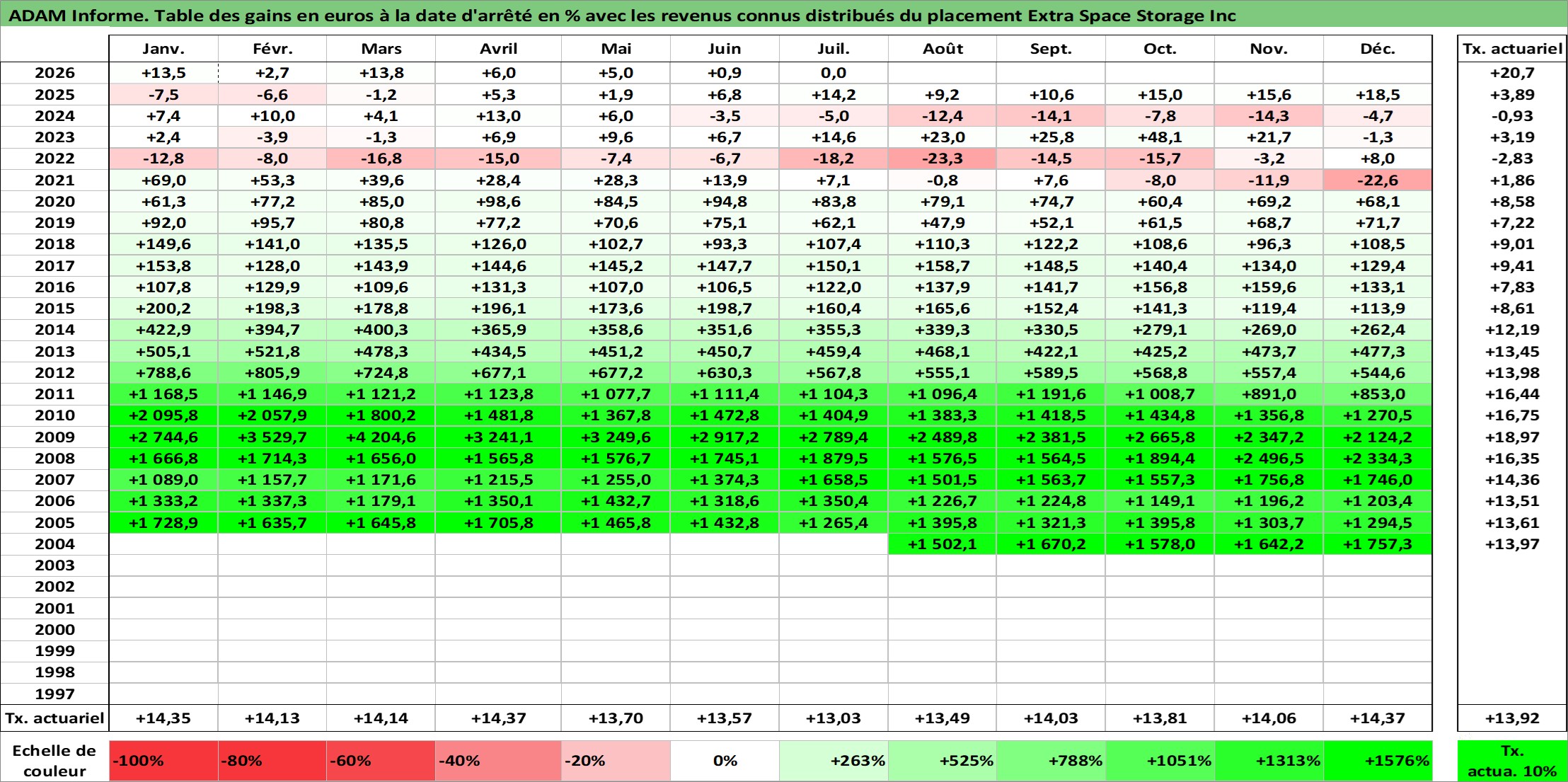The image size is (1568, 782).
Task: Click the 2004 year row label
Action: tap(54, 544)
